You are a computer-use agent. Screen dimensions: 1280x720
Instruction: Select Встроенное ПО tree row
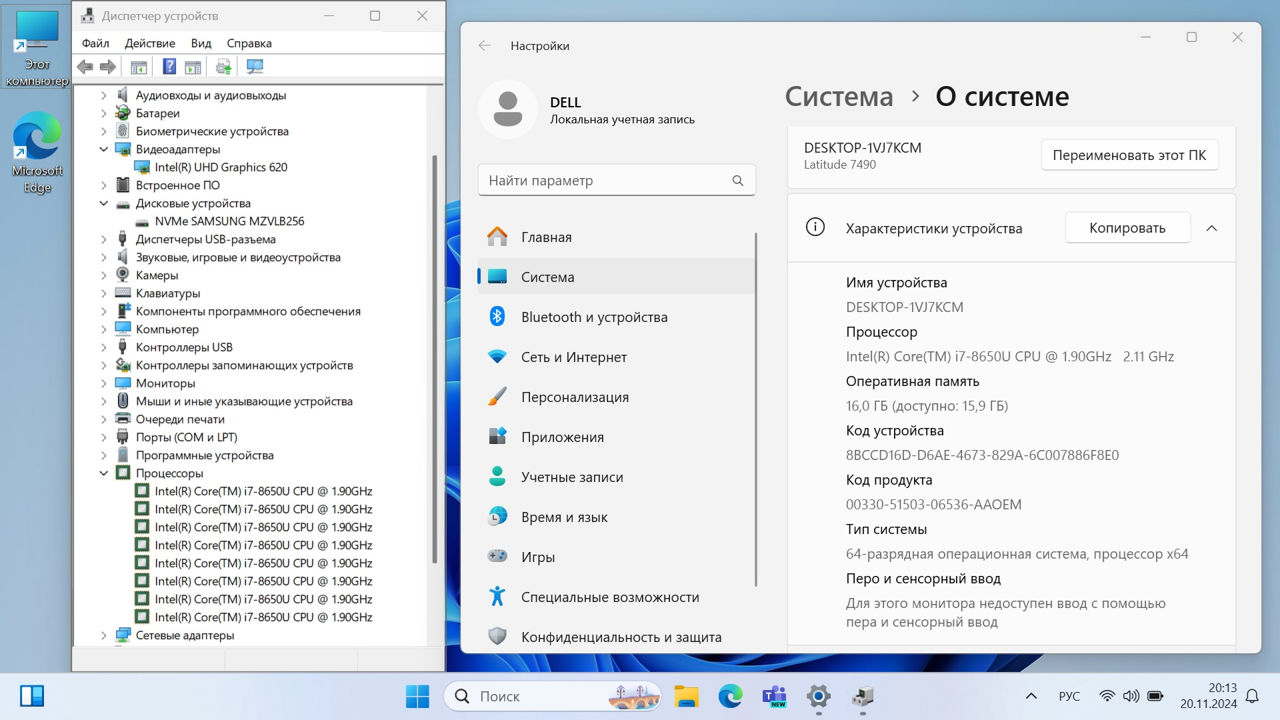[x=178, y=185]
